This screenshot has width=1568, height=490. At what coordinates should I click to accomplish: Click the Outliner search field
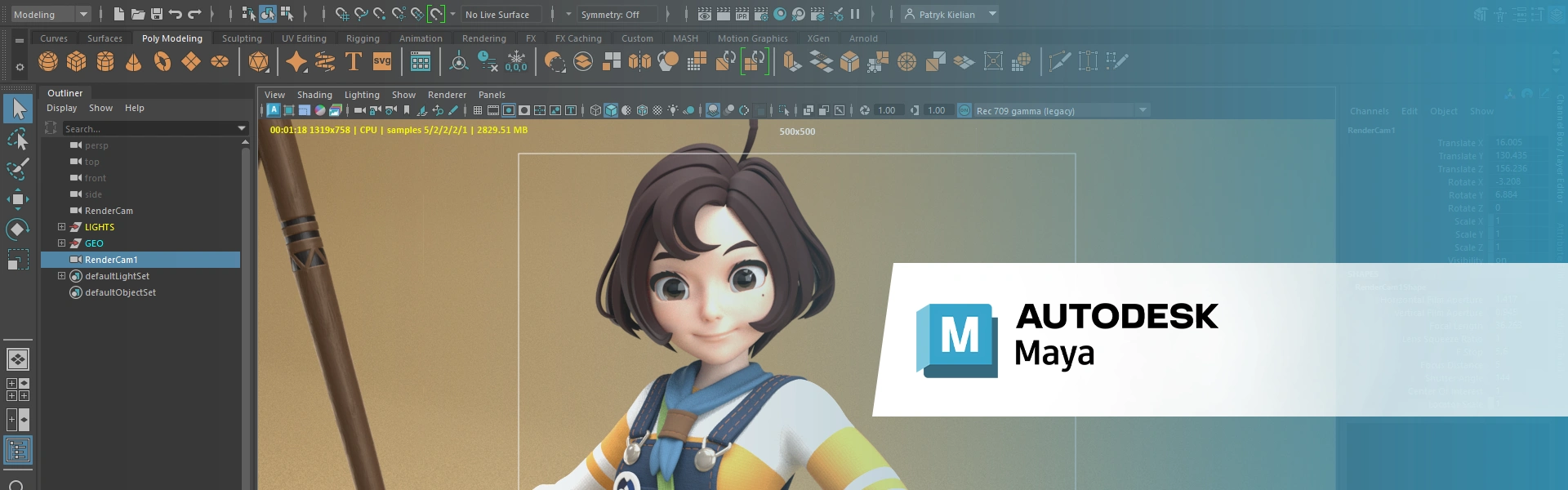coord(147,129)
